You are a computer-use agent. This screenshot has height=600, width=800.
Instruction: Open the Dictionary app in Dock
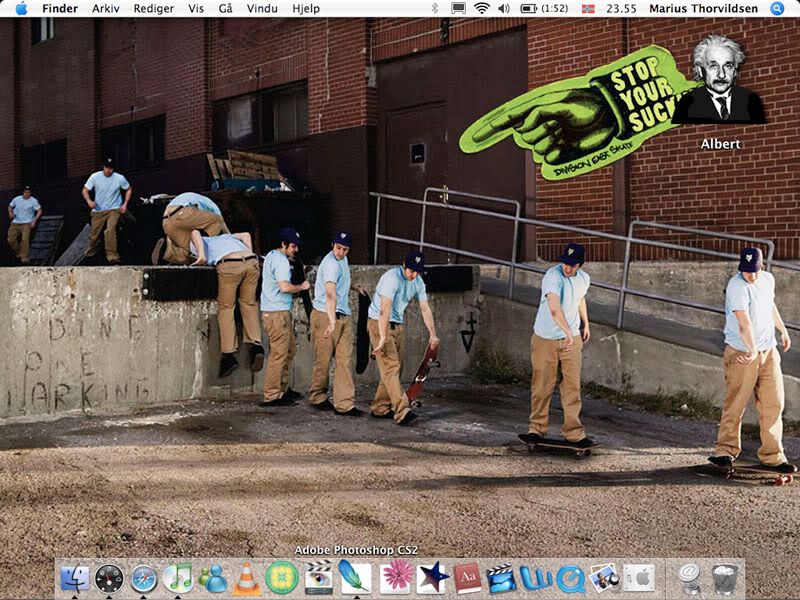coord(467,578)
